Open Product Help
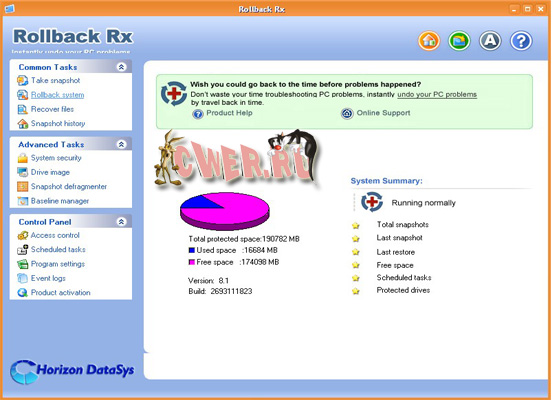The height and width of the screenshot is (400, 560). pos(229,113)
